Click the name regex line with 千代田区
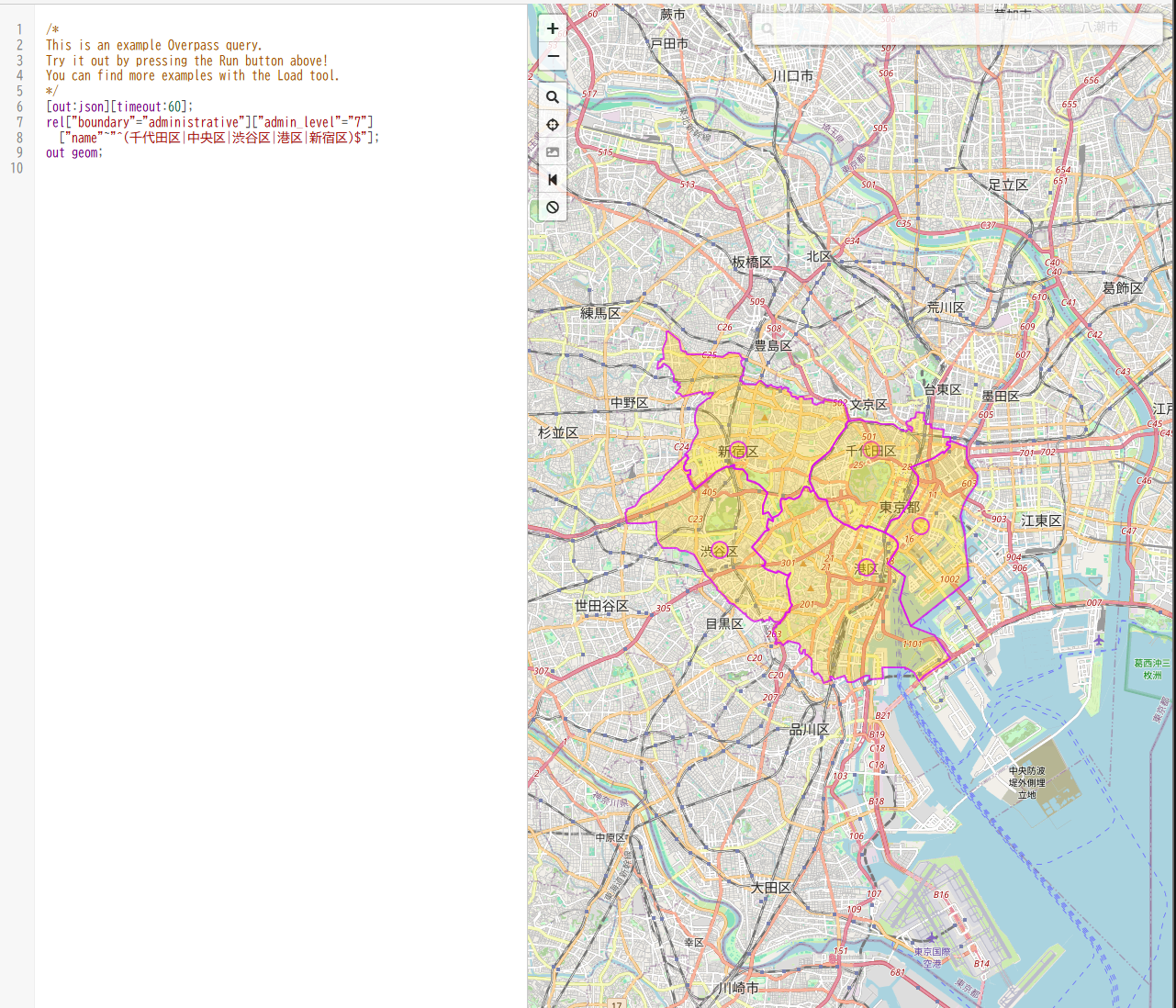Viewport: 1176px width, 1008px height. pos(218,138)
